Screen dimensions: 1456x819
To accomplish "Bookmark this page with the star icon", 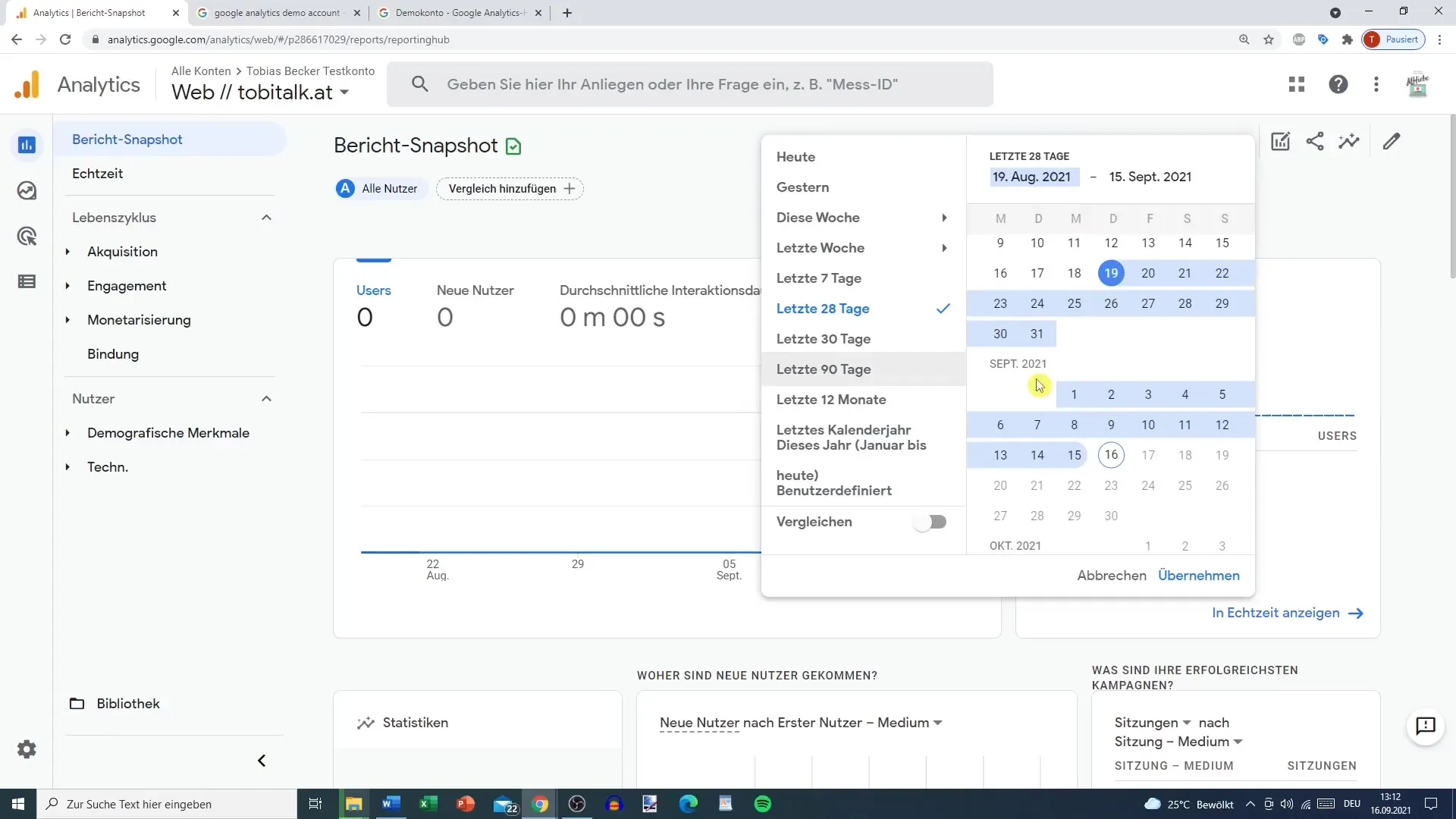I will pyautogui.click(x=1269, y=39).
